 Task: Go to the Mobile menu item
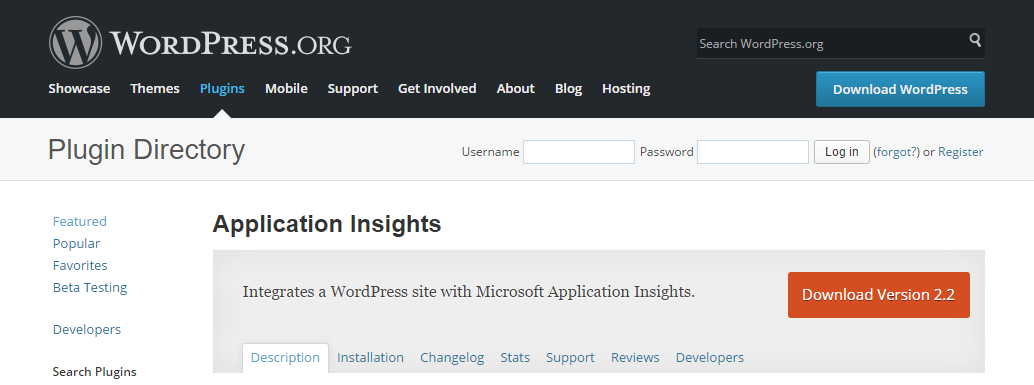[x=286, y=88]
